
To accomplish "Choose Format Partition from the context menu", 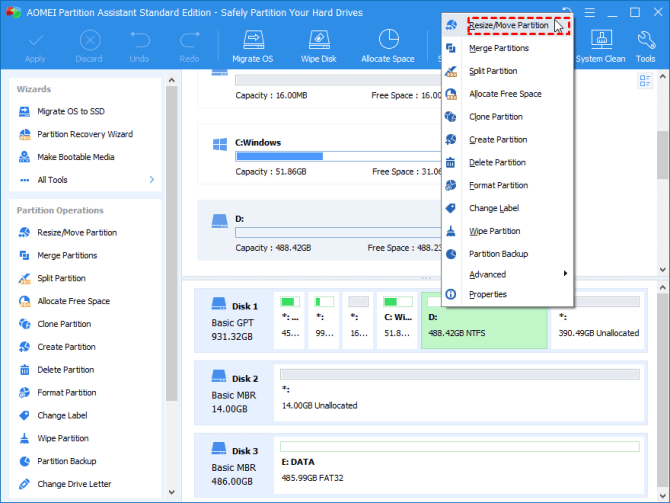I will (508, 185).
